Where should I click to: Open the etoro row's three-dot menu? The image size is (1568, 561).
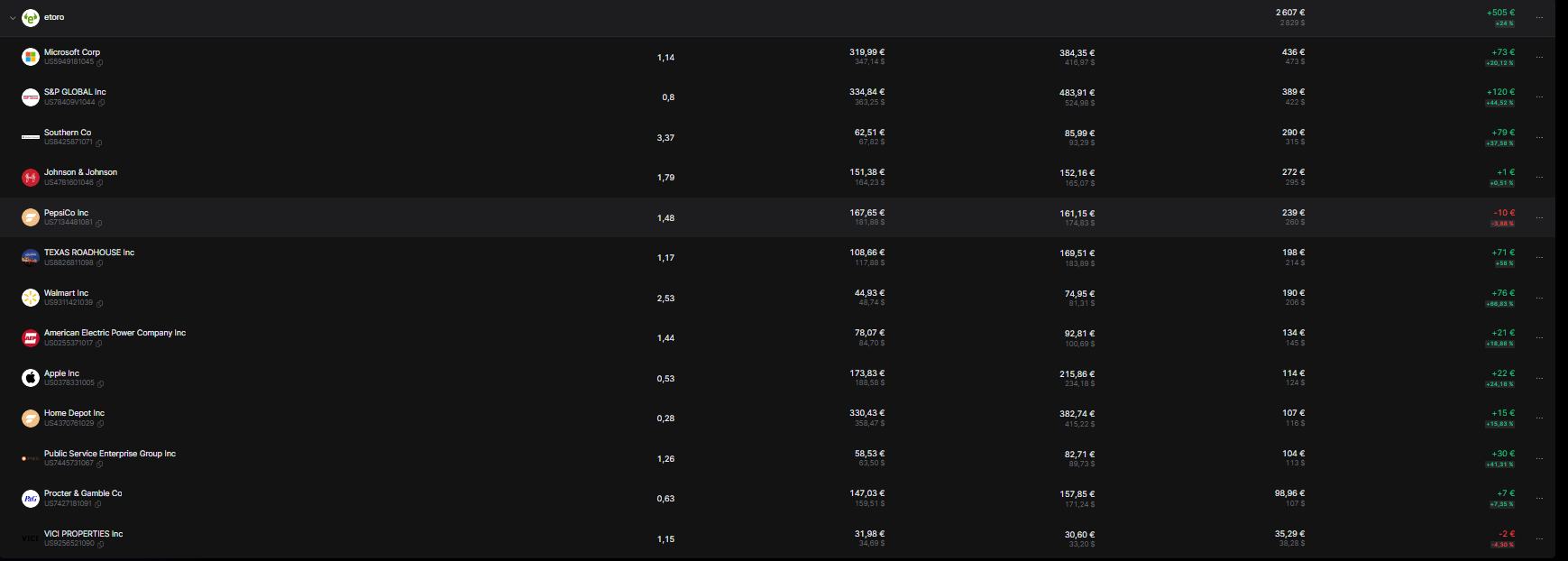[x=1539, y=17]
